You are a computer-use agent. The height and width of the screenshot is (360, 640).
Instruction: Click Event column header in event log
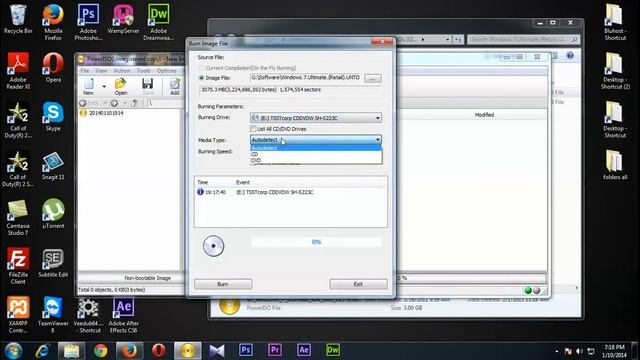(x=243, y=182)
